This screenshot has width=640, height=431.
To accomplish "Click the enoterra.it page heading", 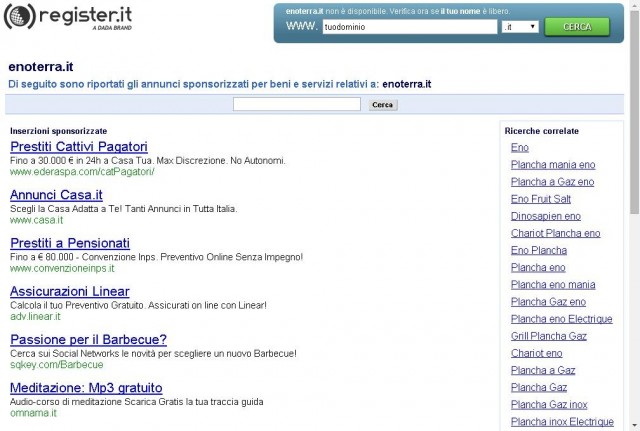I will (41, 67).
